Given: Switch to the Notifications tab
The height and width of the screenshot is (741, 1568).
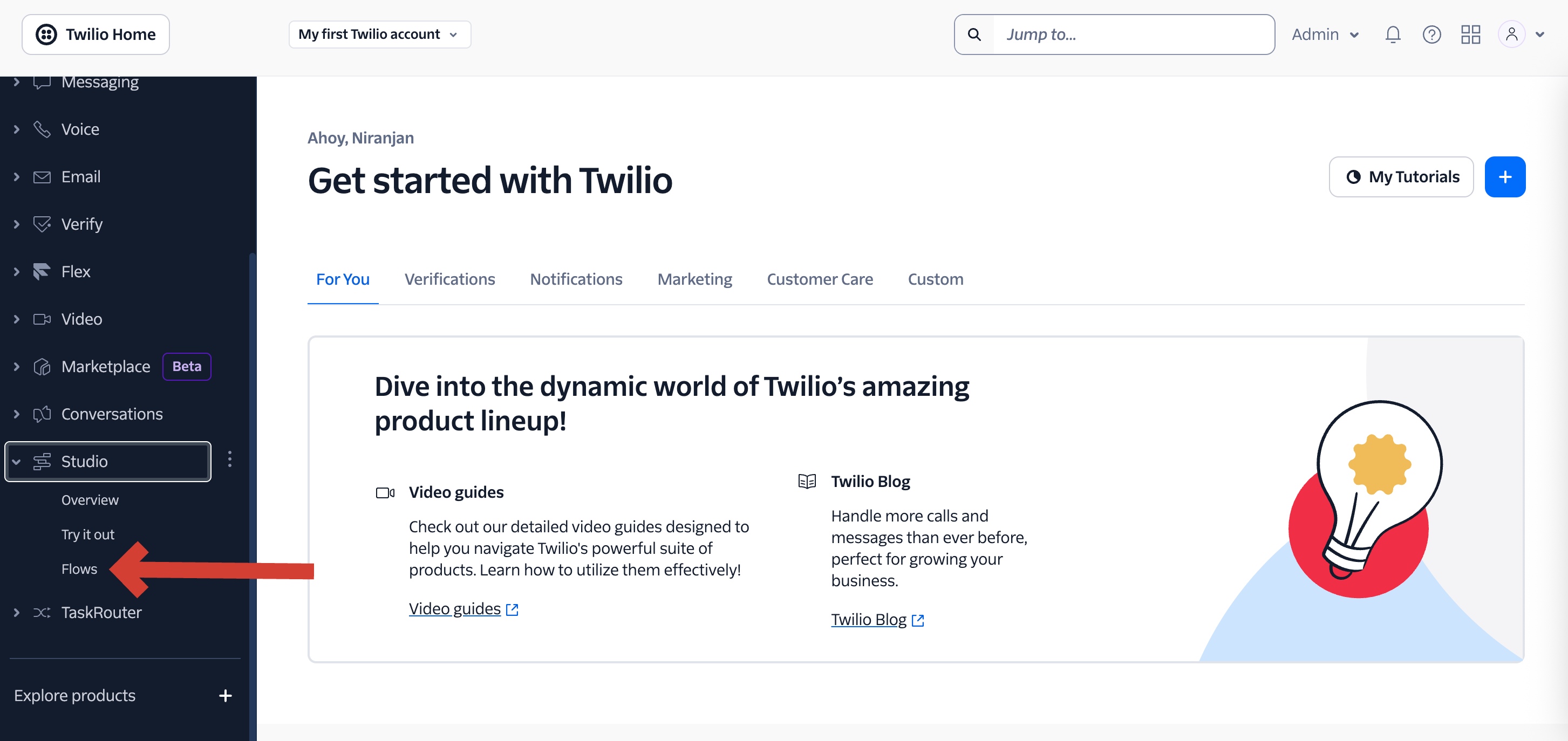Looking at the screenshot, I should click(x=576, y=279).
